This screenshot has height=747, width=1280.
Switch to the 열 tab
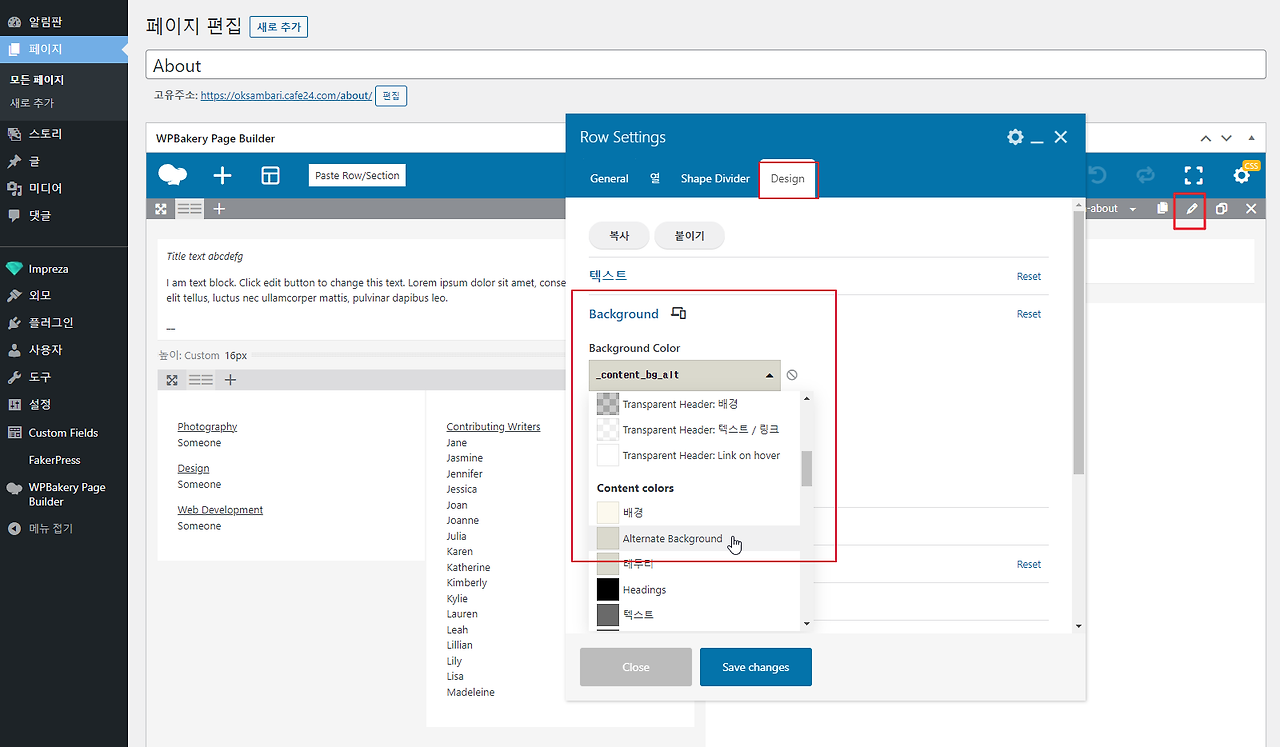[x=655, y=179]
